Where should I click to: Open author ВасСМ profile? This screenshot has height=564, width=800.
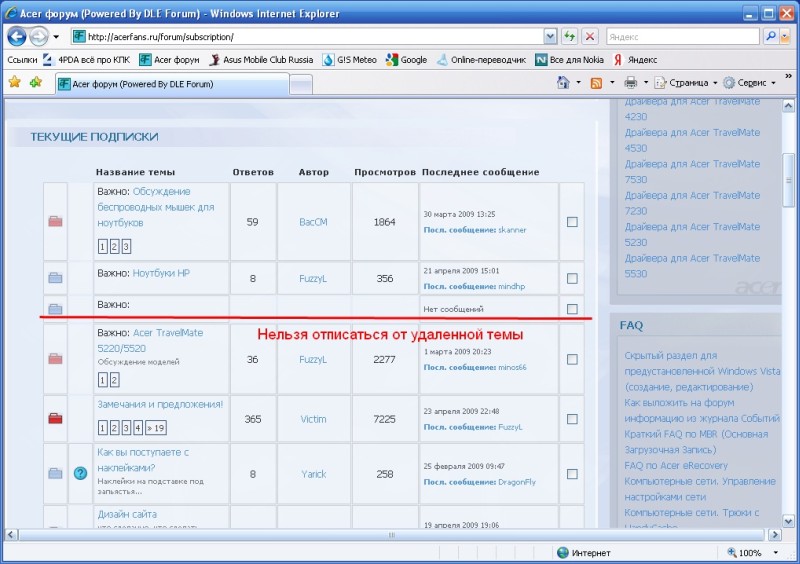point(313,222)
